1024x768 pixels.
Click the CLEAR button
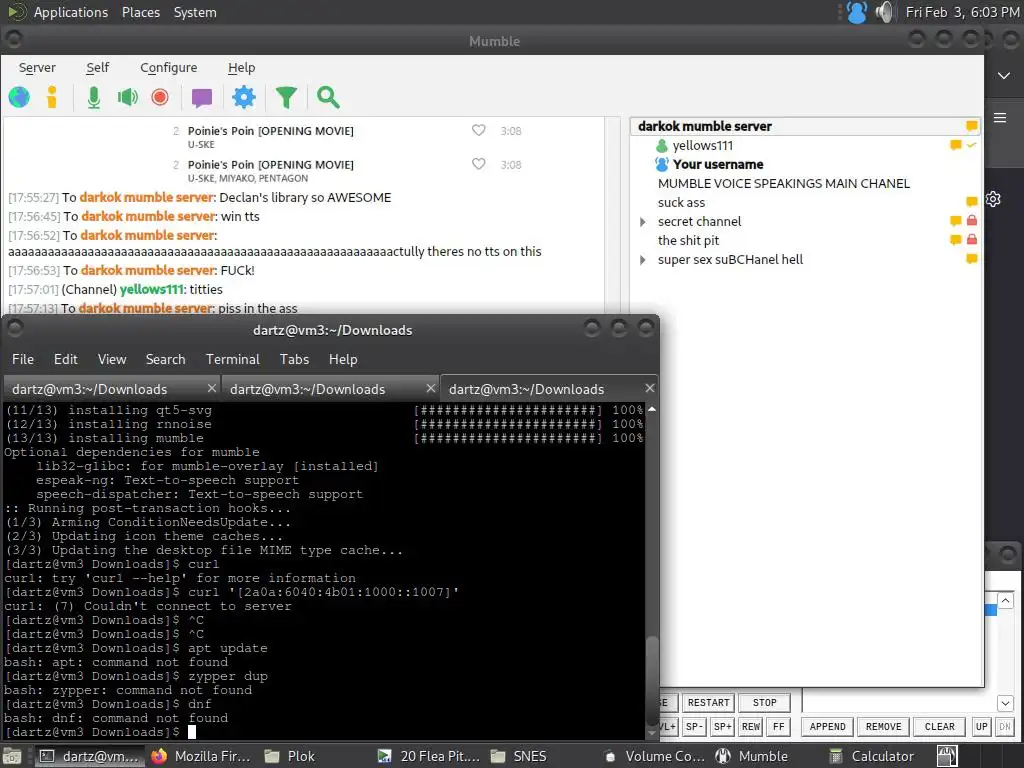(940, 726)
